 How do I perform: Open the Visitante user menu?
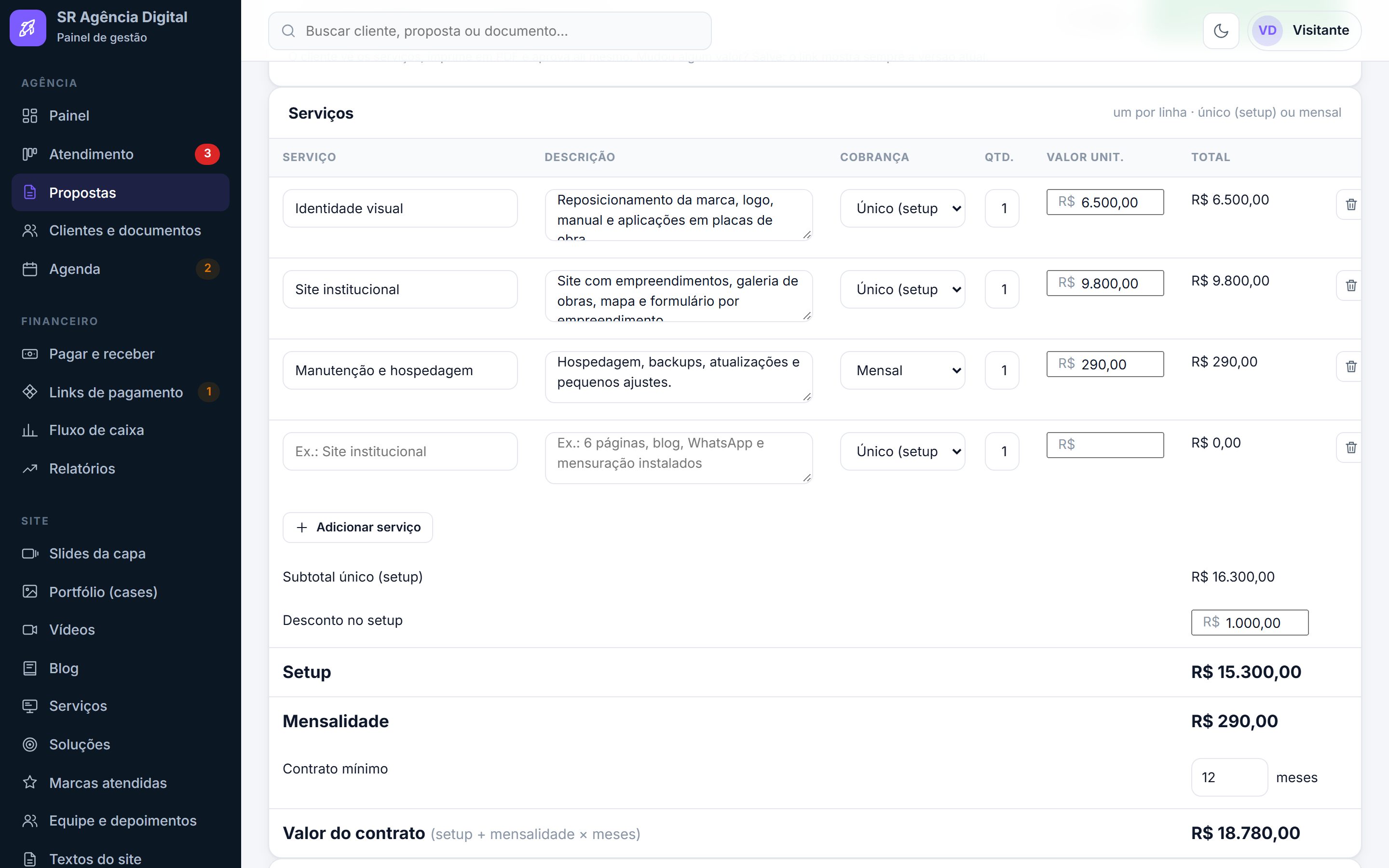pyautogui.click(x=1304, y=30)
